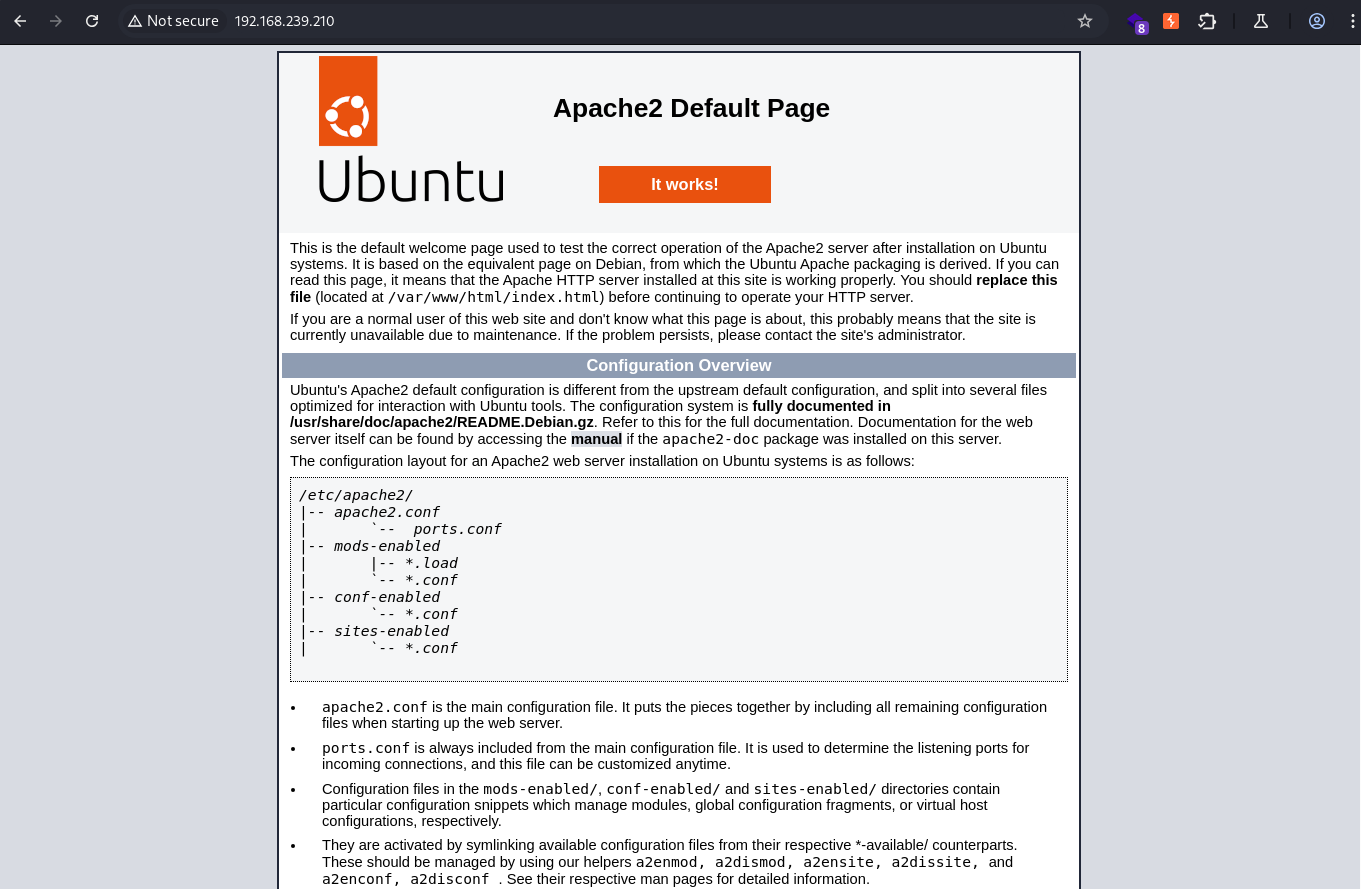This screenshot has width=1361, height=889.
Task: Open the orange Burp Suite extension icon
Action: tap(1171, 21)
